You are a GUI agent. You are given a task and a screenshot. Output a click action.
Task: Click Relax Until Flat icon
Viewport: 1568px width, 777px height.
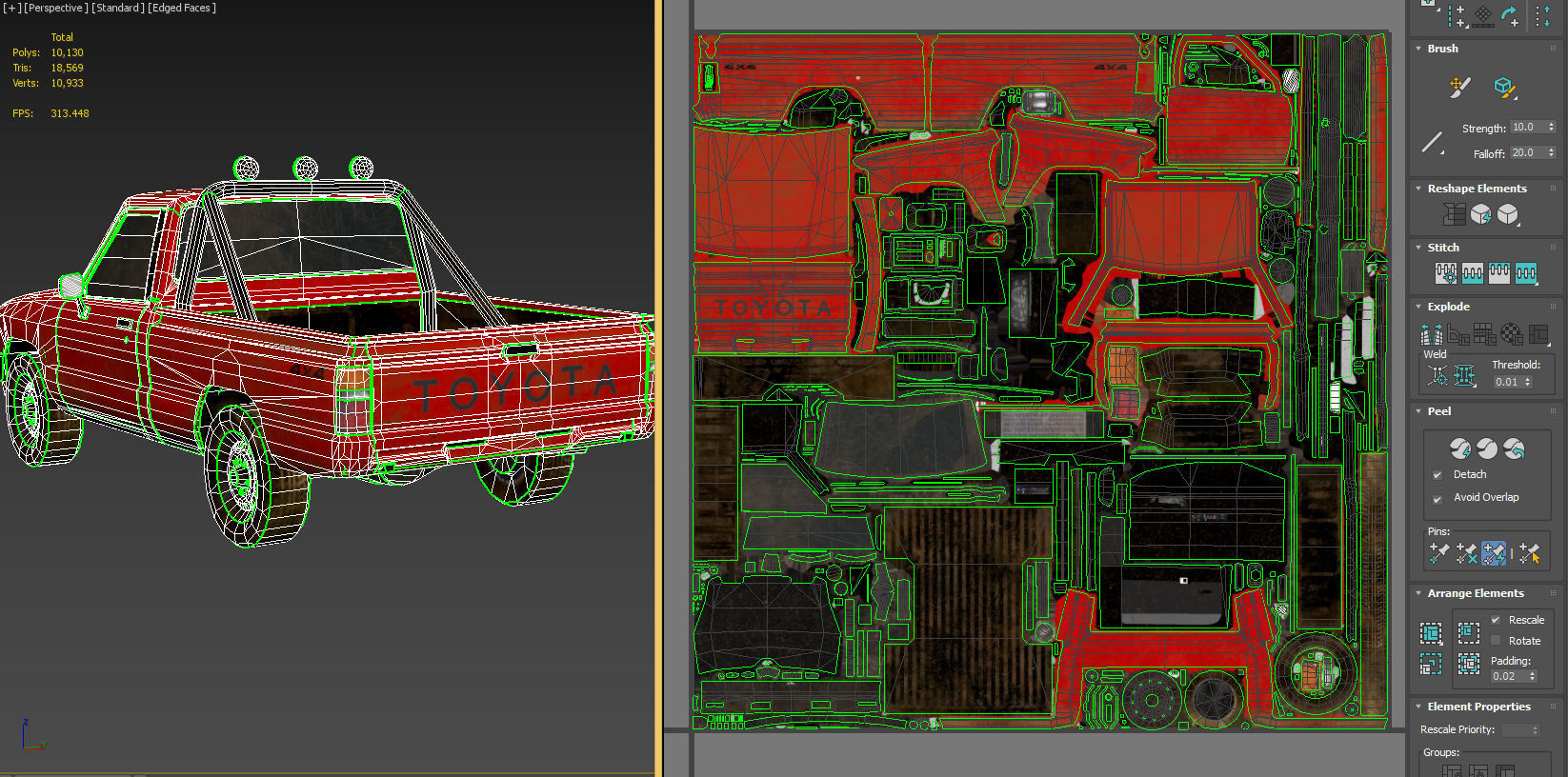tap(1480, 214)
